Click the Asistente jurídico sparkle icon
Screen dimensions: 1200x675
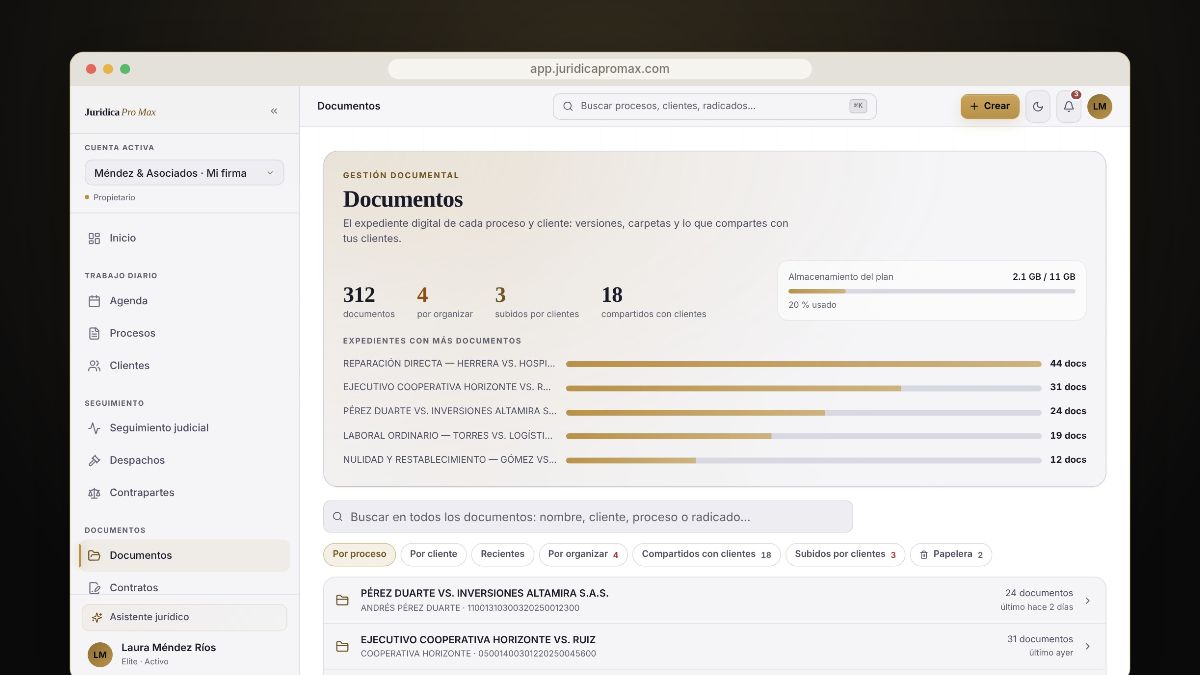(97, 617)
